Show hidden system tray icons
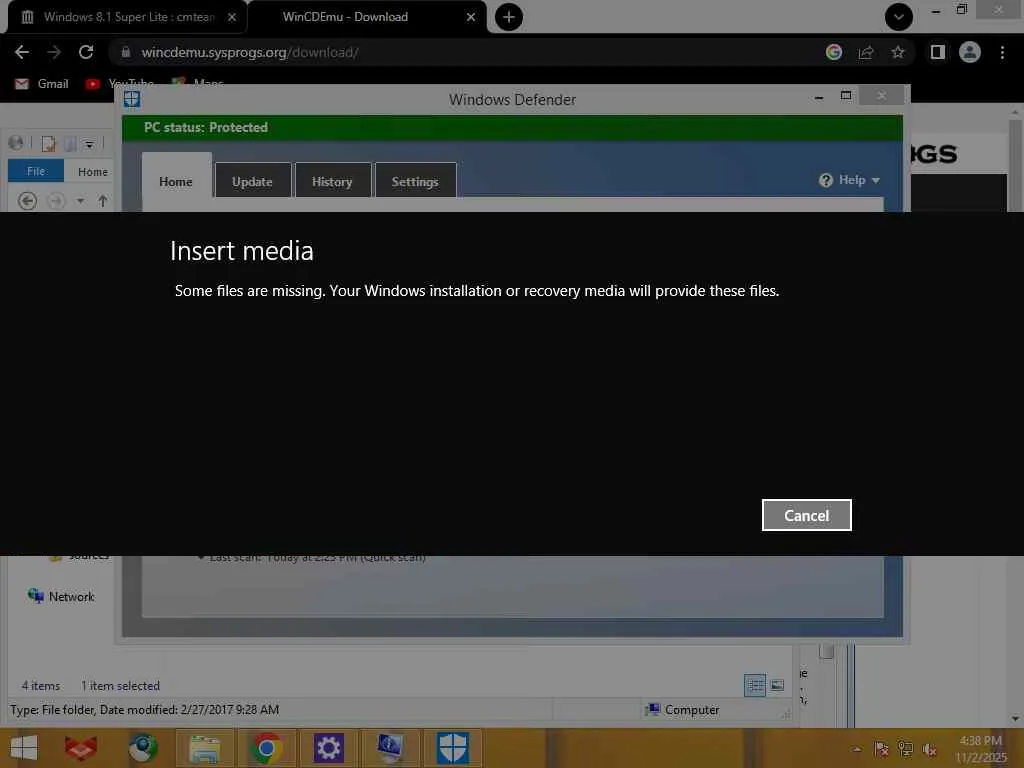 click(x=857, y=749)
